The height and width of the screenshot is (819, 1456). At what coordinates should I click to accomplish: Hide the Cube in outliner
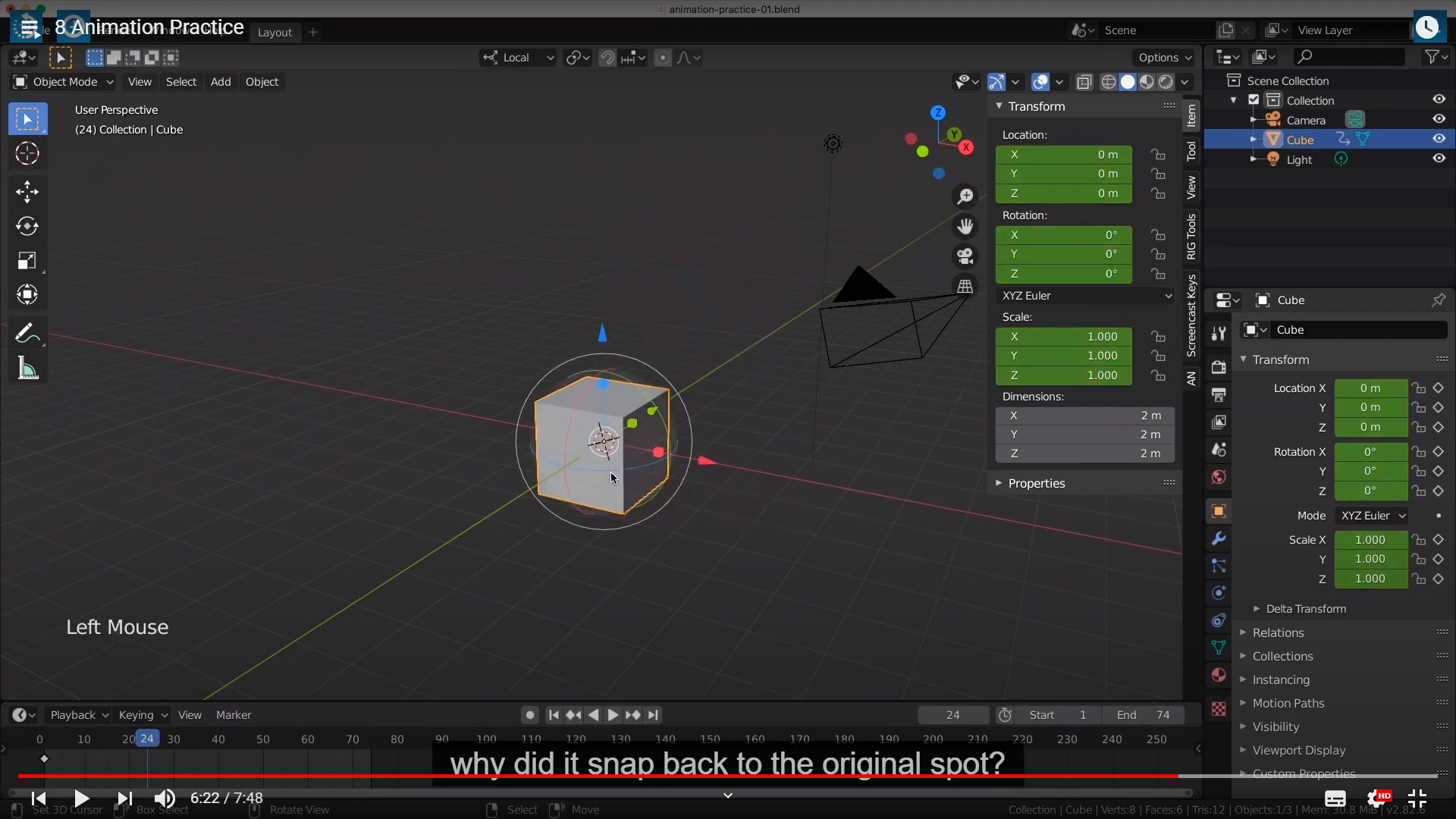coord(1439,139)
